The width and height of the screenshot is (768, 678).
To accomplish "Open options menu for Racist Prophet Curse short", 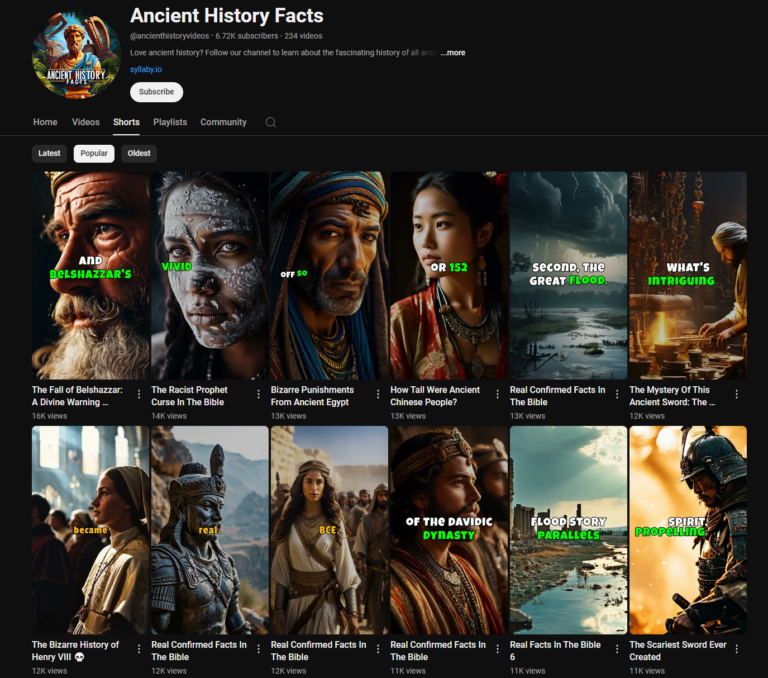I will click(x=259, y=394).
